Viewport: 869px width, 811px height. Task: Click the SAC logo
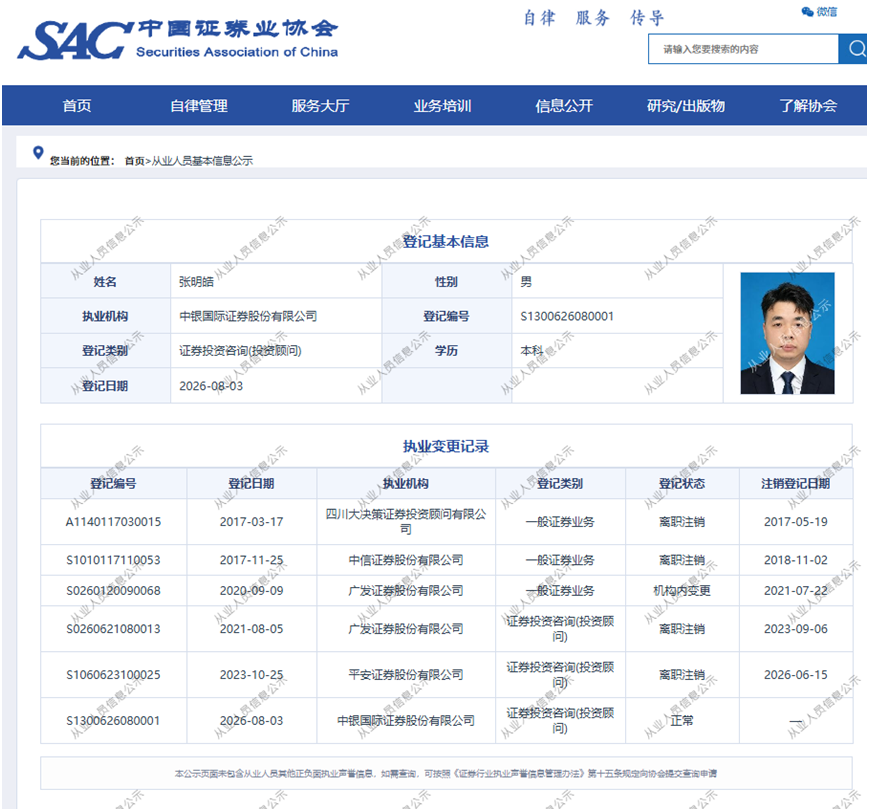point(177,40)
